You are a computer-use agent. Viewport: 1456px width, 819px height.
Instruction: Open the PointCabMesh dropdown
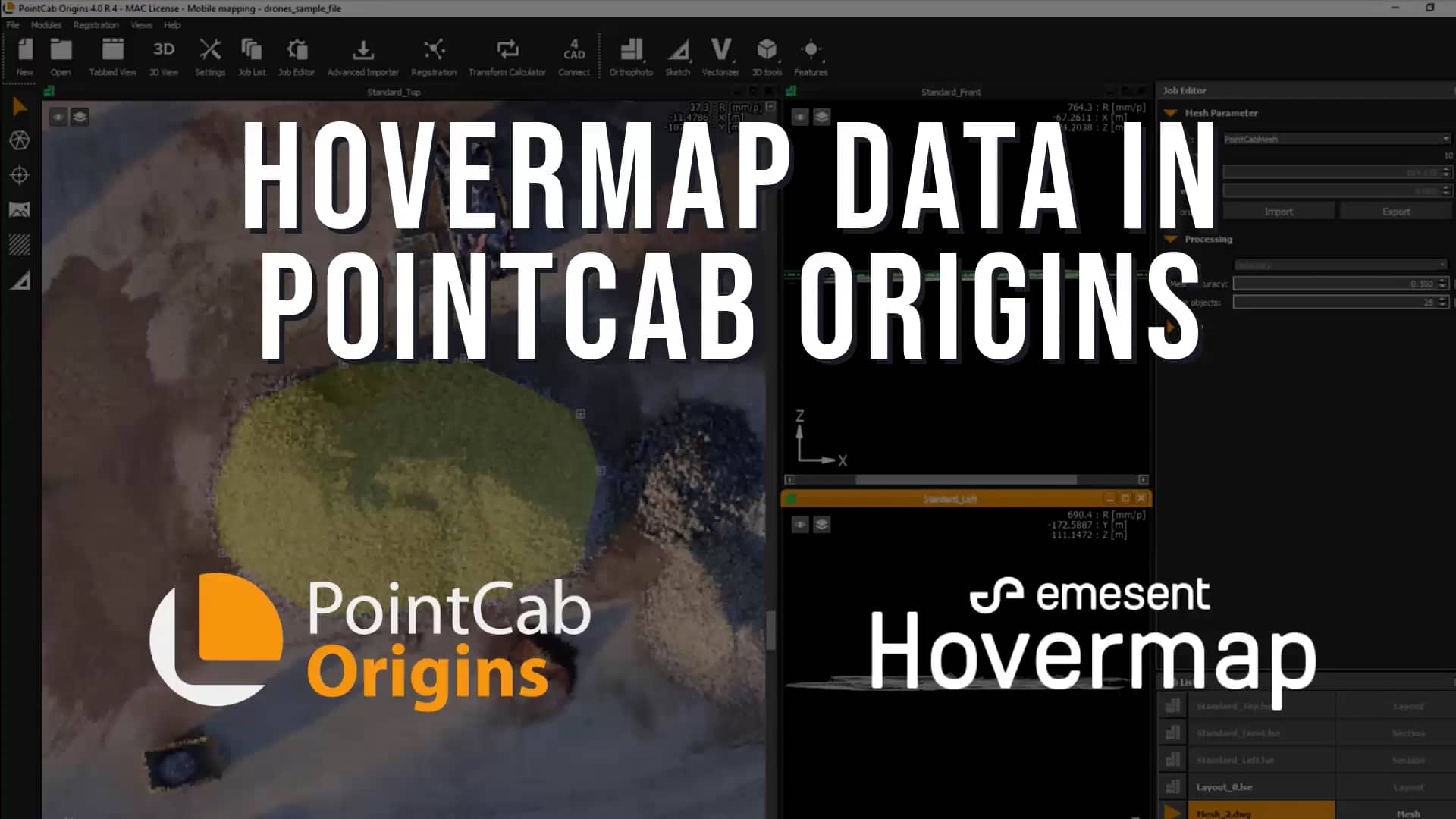tap(1335, 139)
